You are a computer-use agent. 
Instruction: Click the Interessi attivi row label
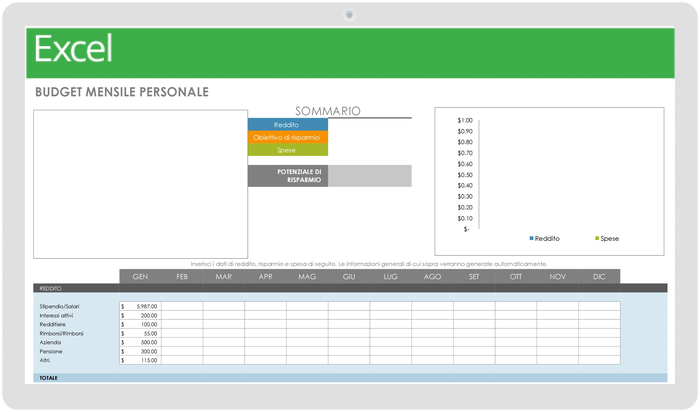[x=56, y=315]
